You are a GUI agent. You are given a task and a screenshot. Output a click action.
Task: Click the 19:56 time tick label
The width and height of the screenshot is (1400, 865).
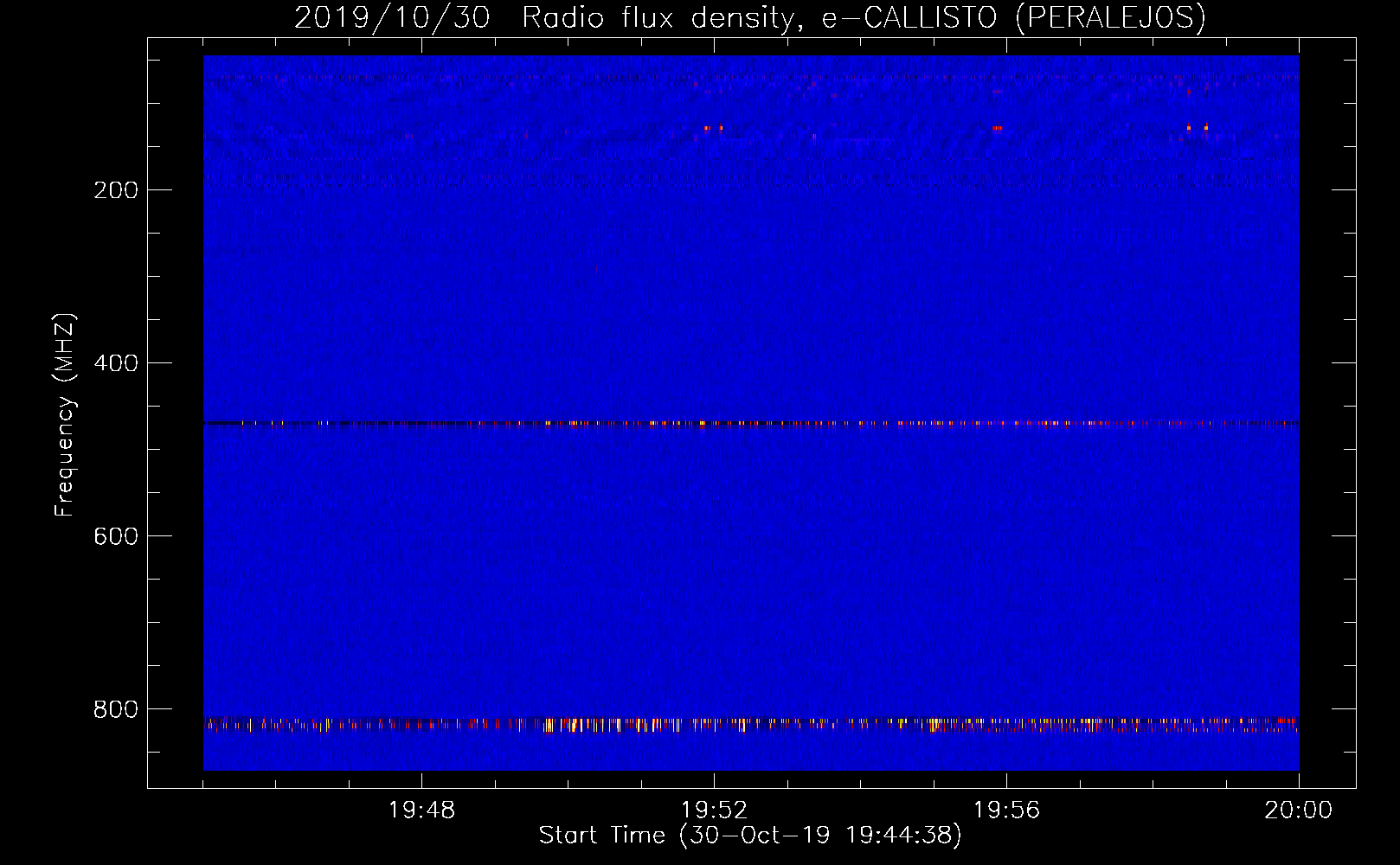point(1006,811)
